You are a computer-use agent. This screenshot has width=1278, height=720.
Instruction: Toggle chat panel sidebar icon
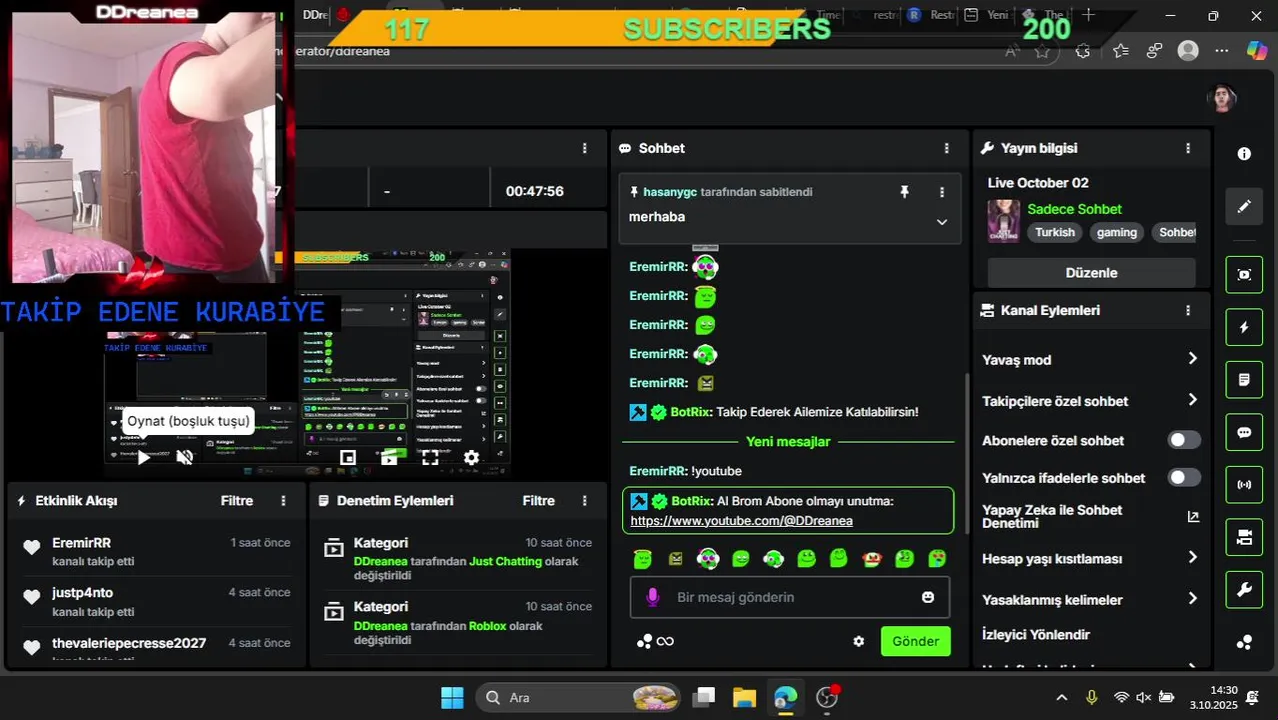click(x=1244, y=433)
